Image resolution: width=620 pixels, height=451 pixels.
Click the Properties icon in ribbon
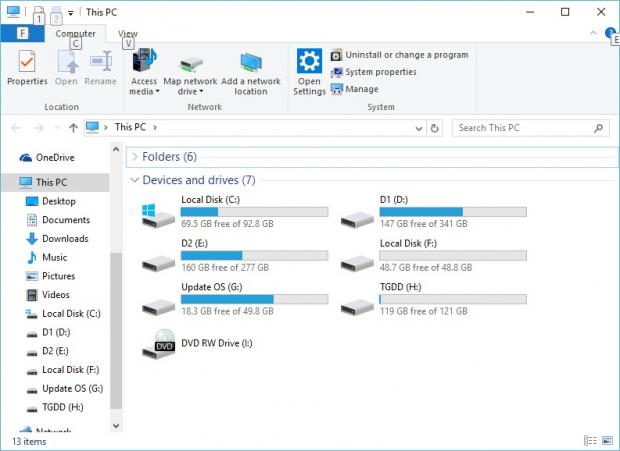pos(27,62)
